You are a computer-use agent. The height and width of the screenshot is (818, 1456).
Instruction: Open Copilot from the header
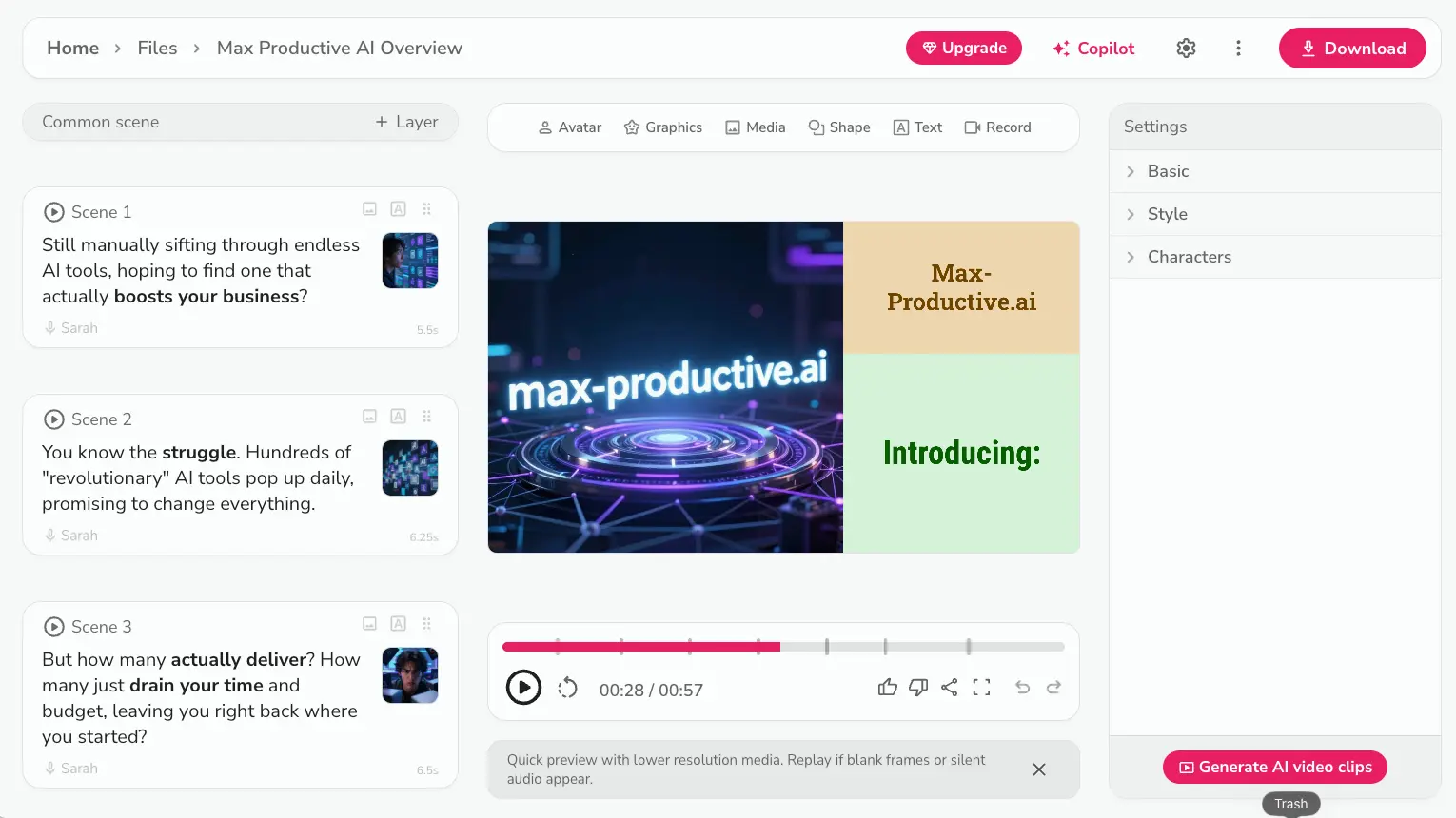coord(1092,48)
